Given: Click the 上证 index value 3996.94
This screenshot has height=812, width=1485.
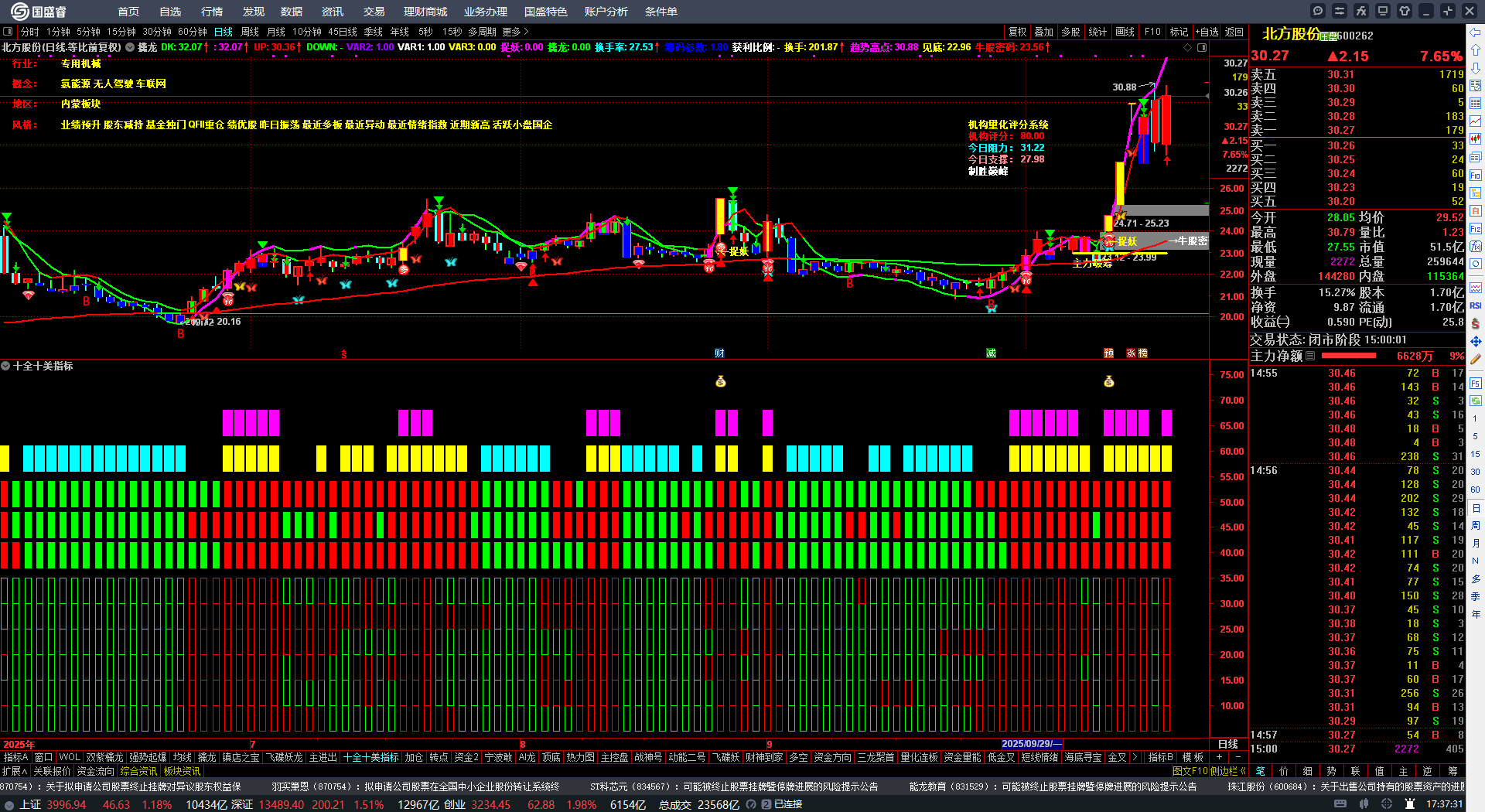Looking at the screenshot, I should [x=67, y=804].
